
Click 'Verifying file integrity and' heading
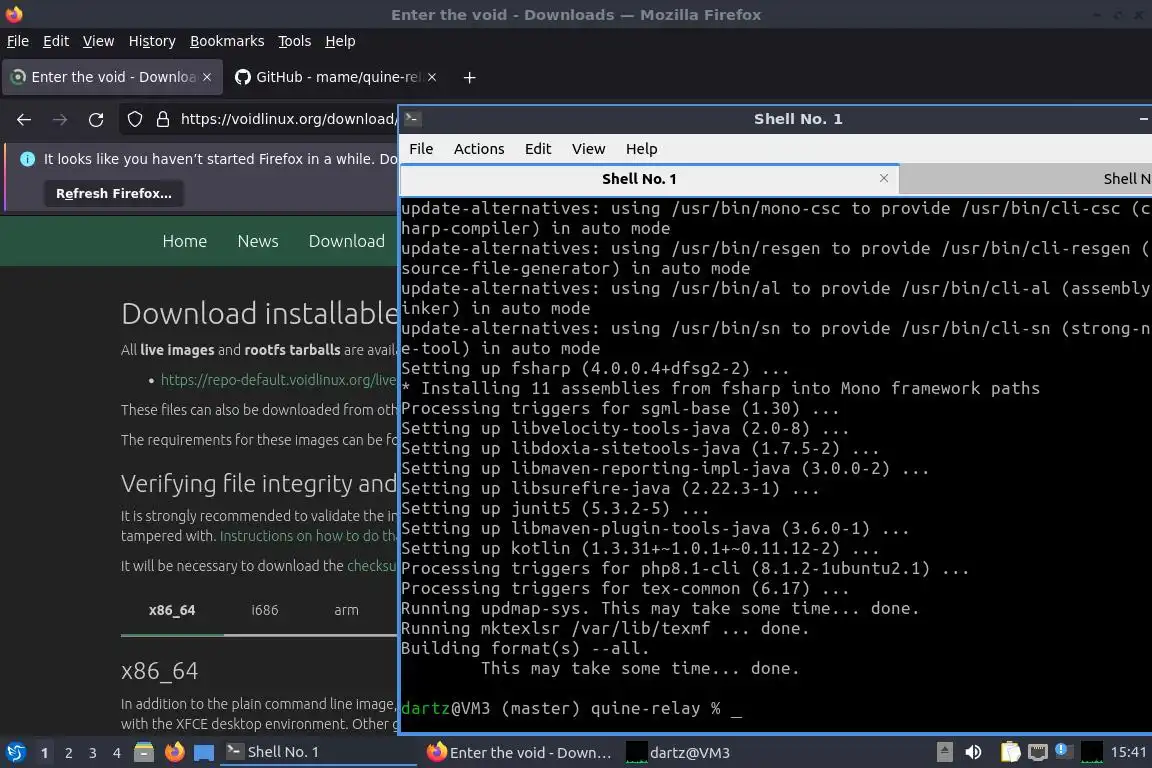[x=259, y=484]
